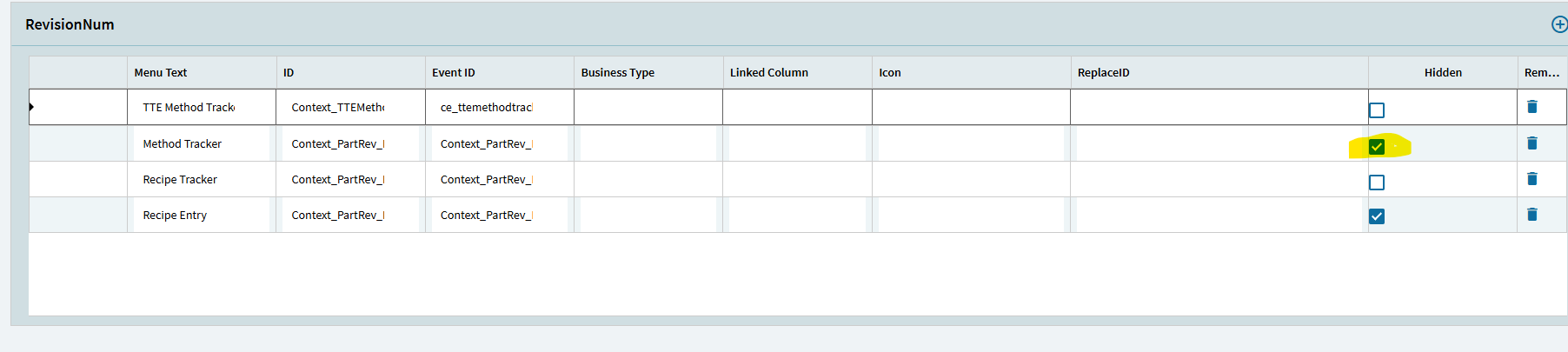This screenshot has width=1568, height=352.
Task: Click the Business Type column header
Action: pyautogui.click(x=618, y=73)
